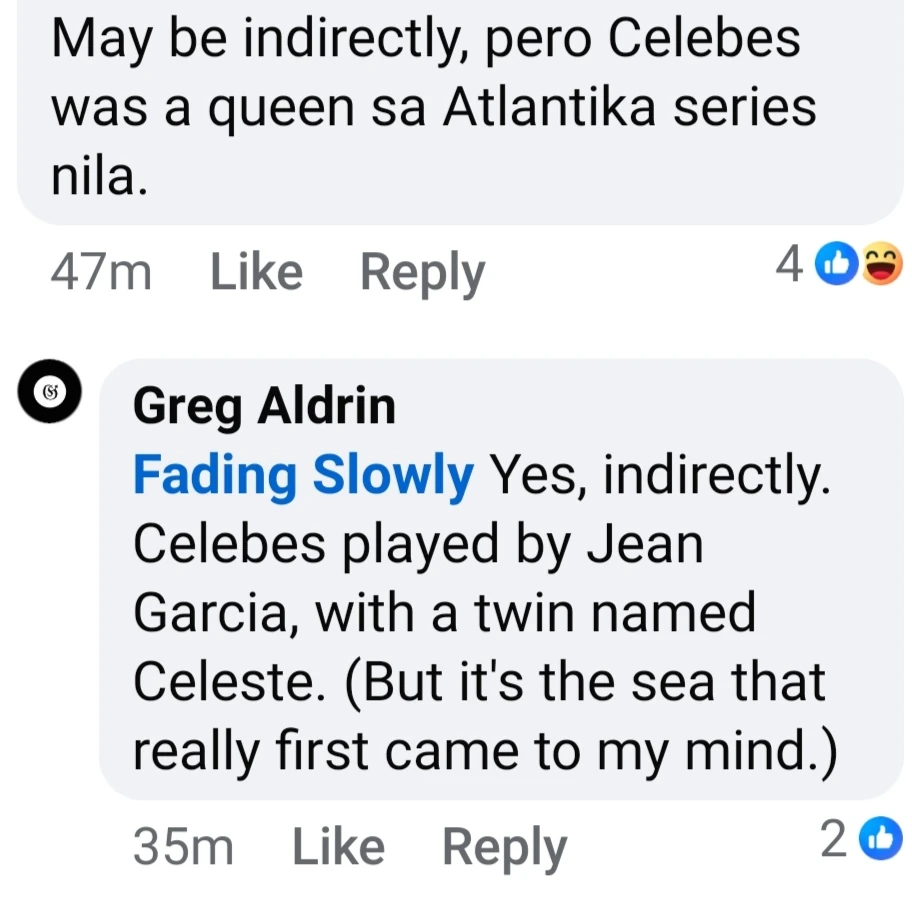View the 2 reactions count on Greg's reply
Viewport: 912px width, 901px height.
(x=833, y=840)
